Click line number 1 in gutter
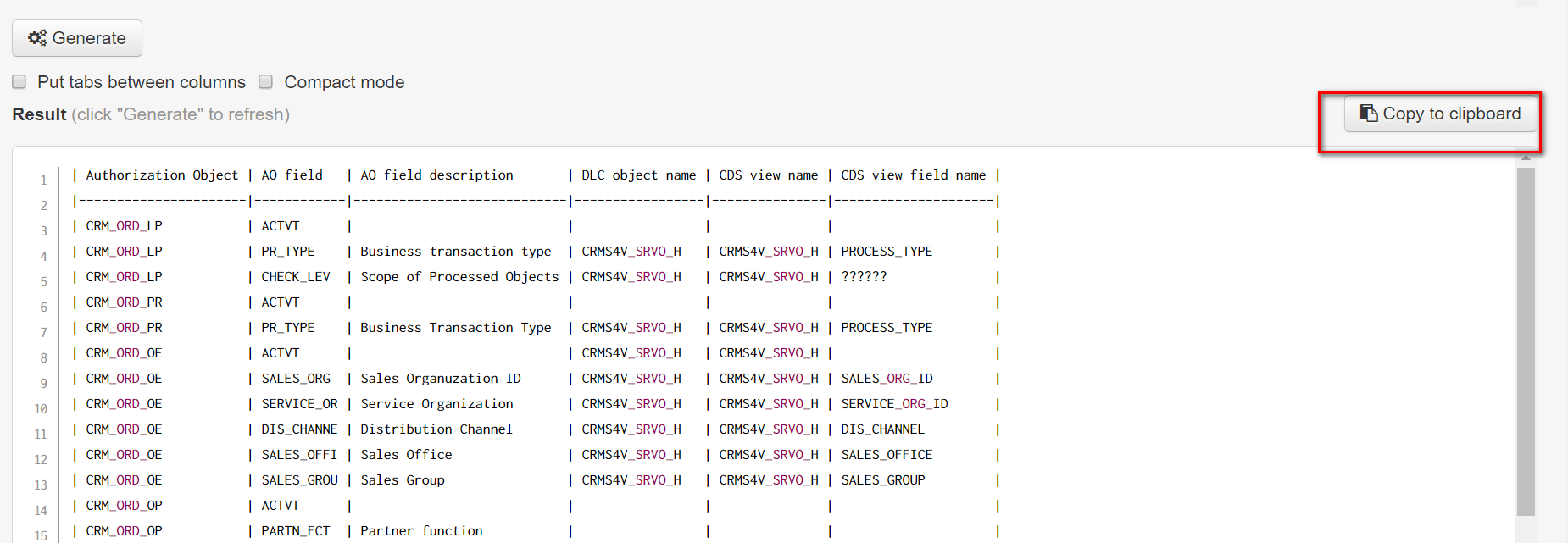The image size is (1568, 543). [x=44, y=180]
